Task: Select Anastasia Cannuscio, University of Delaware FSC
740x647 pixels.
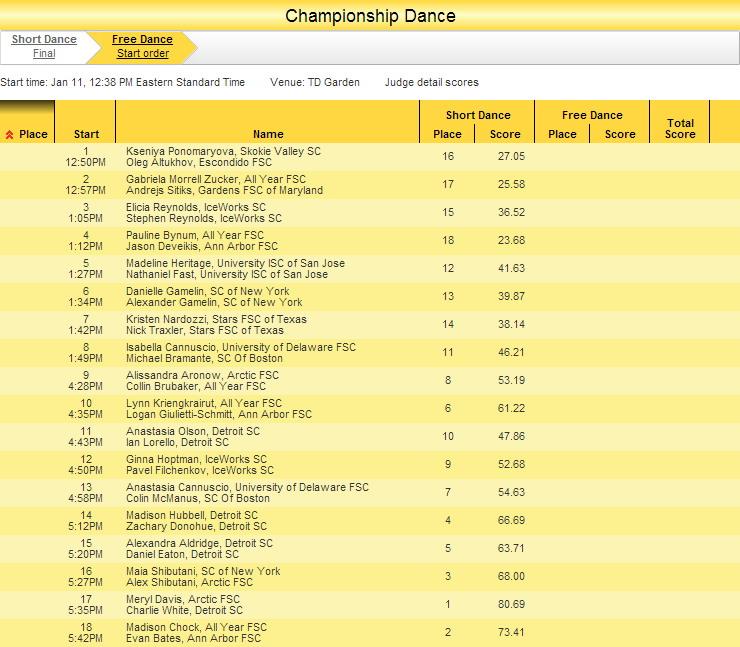Action: pyautogui.click(x=247, y=487)
